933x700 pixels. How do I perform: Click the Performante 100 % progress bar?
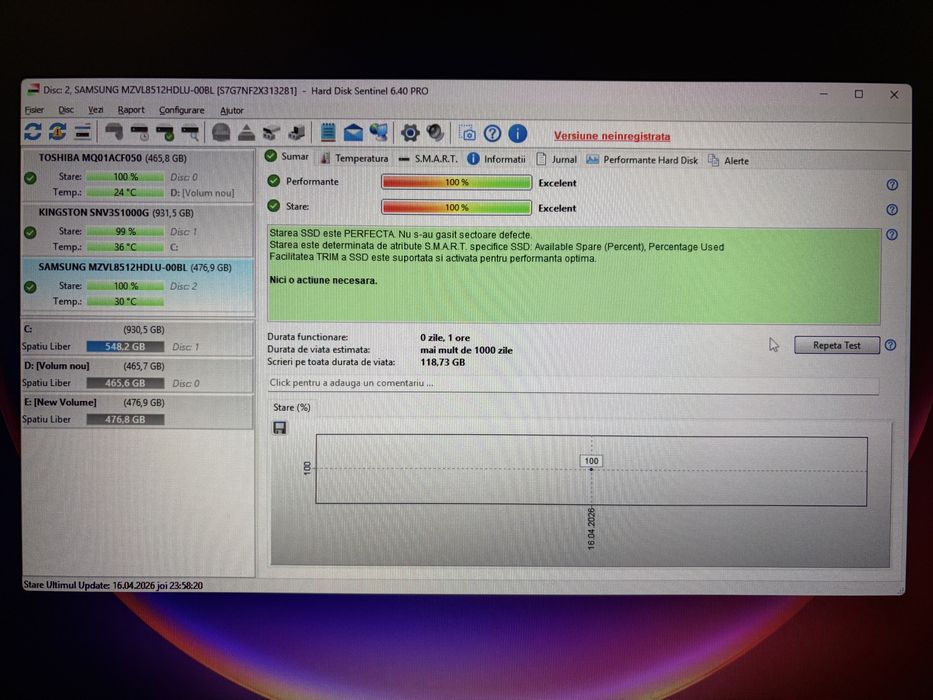[x=456, y=182]
